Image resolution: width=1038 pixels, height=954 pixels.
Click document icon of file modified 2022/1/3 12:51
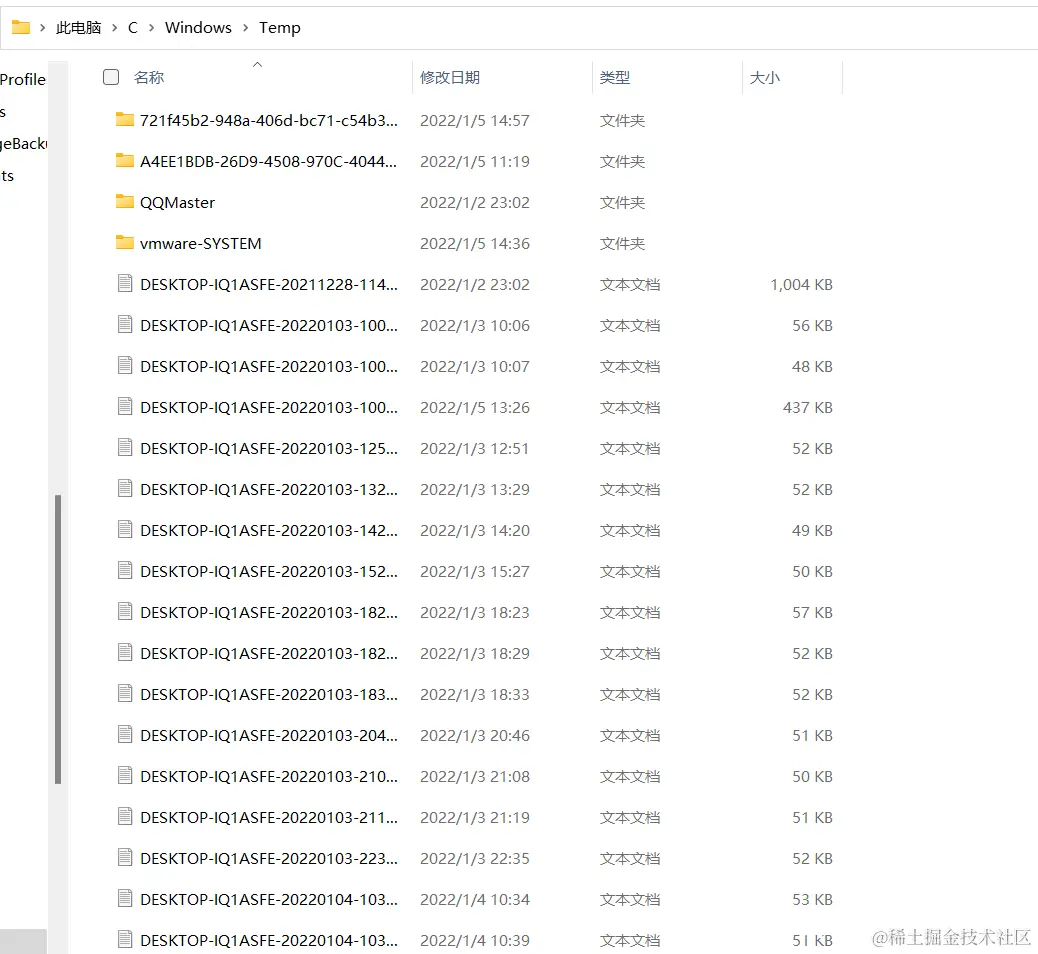click(124, 448)
